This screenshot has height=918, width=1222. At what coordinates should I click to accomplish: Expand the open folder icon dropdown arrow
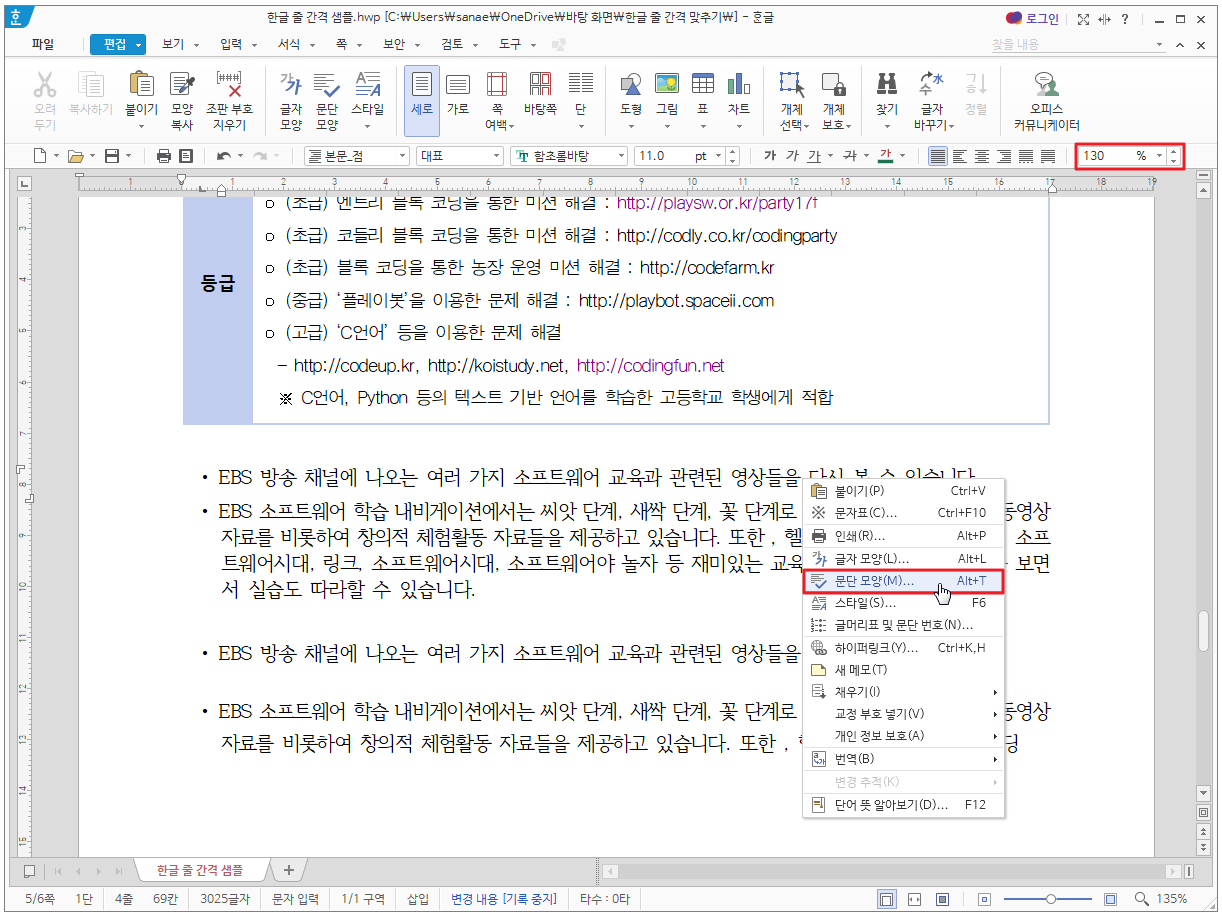click(x=92, y=156)
